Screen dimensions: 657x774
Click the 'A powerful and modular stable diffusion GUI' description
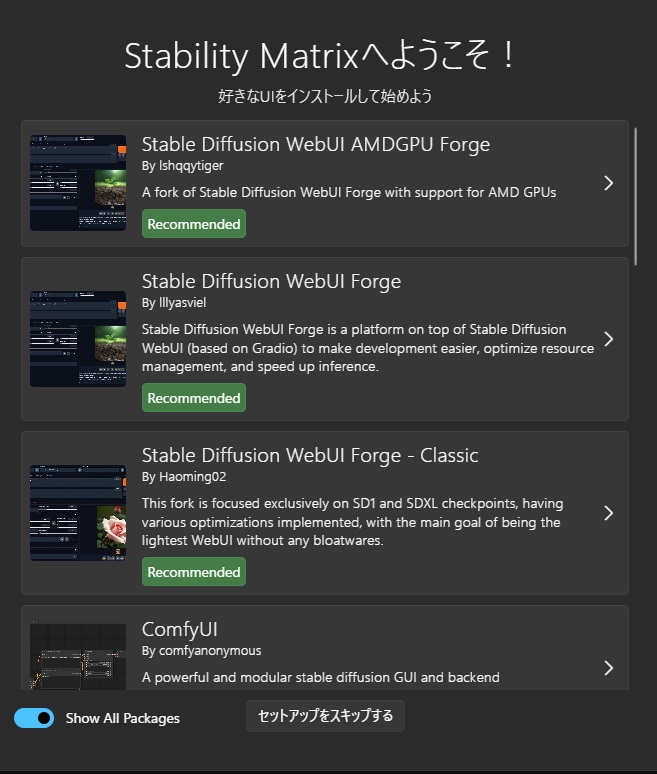click(321, 677)
